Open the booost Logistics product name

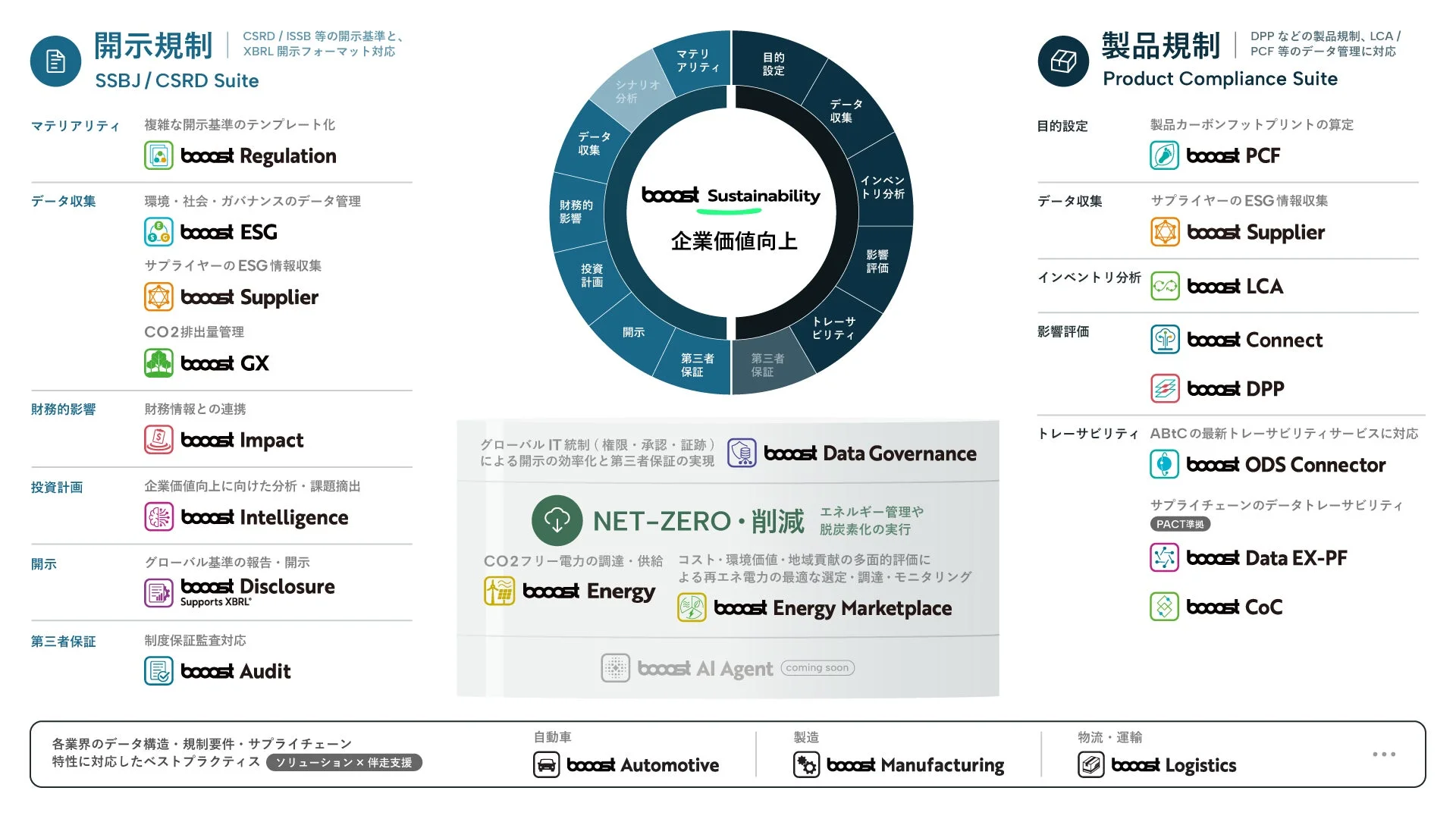tap(1174, 765)
